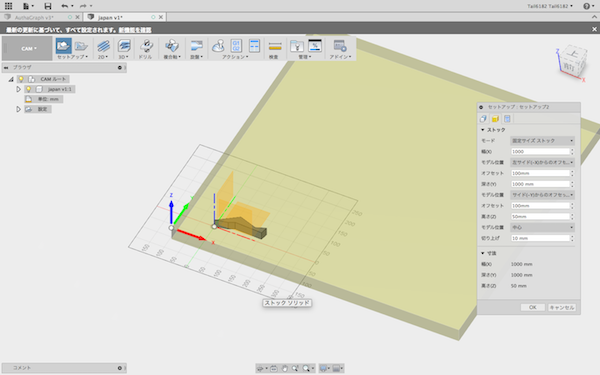Screen dimensions: 600x375
Task: Click the Simulate joystick icon
Action: 218,46
